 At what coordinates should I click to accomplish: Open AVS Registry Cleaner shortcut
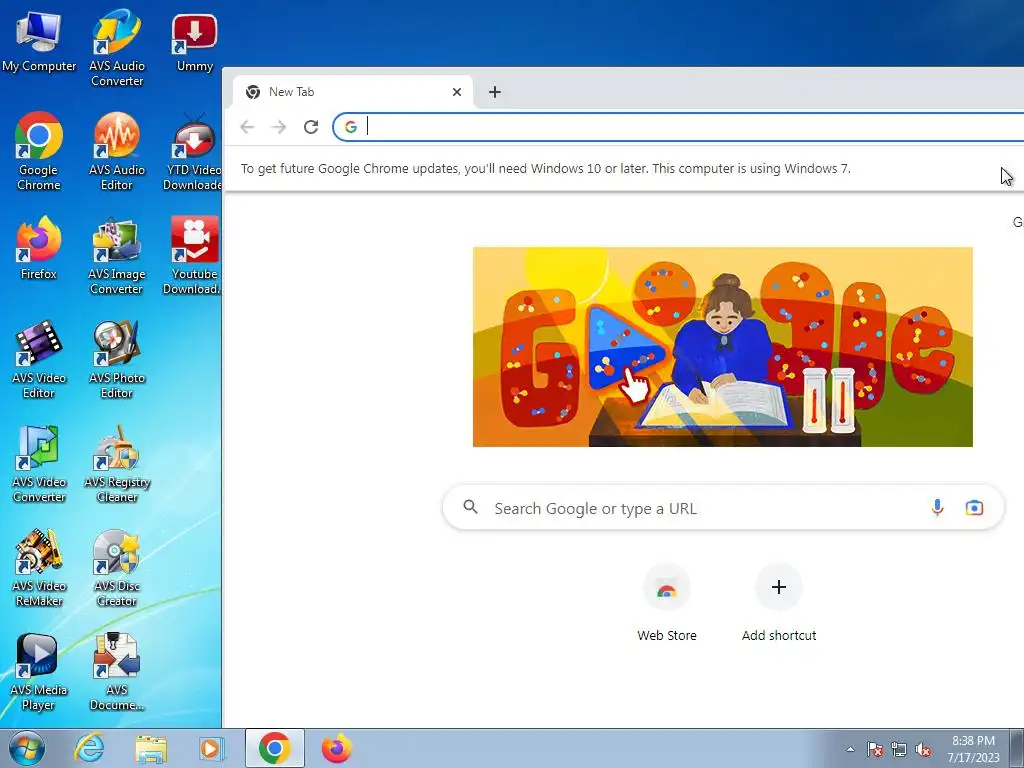tap(117, 464)
